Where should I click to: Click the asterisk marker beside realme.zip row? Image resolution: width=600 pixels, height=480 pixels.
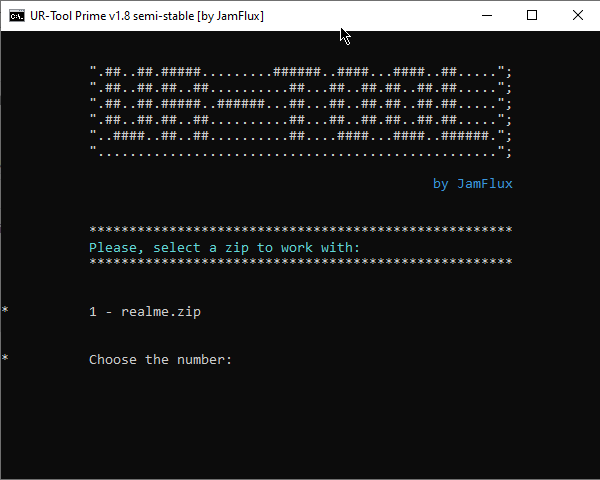[x=5, y=309]
